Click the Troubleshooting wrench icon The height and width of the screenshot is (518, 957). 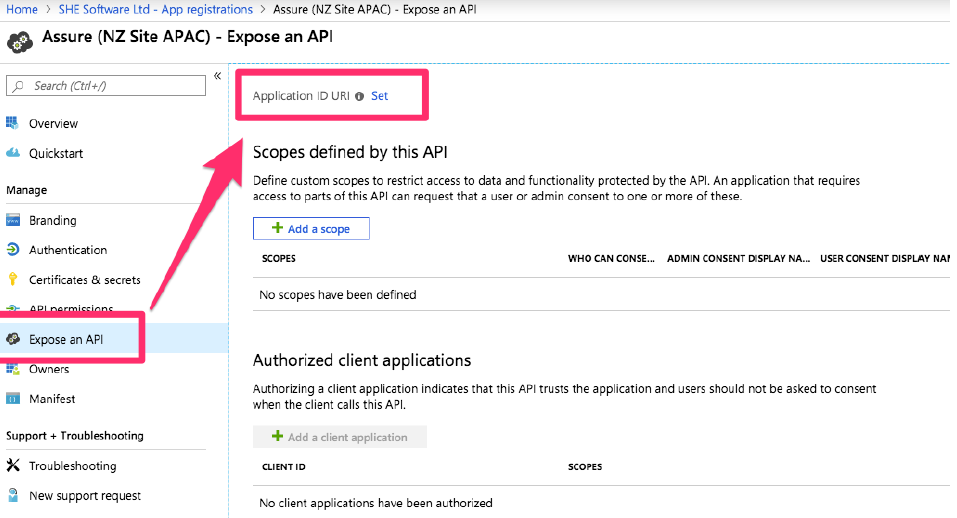[13, 466]
